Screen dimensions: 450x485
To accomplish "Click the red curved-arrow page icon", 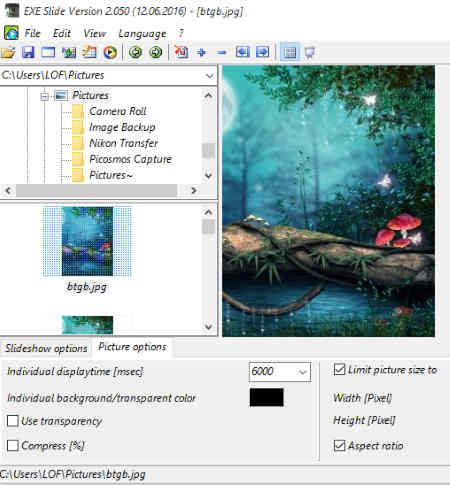I will click(181, 52).
